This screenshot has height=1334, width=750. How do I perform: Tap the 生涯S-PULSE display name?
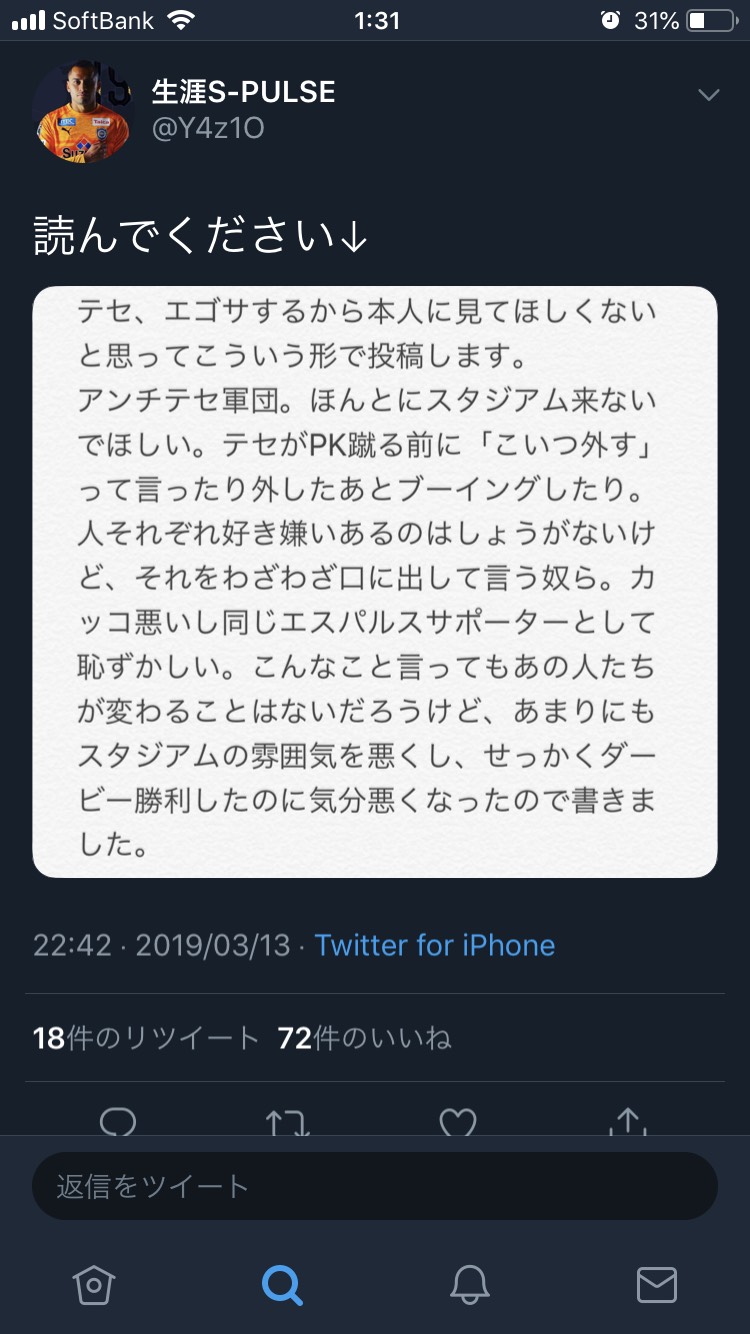243,92
